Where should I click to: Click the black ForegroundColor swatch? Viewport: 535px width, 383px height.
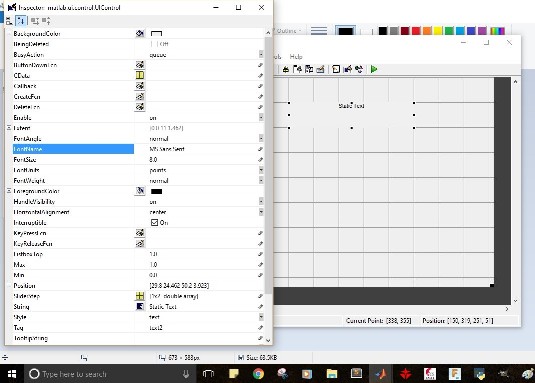coord(156,191)
